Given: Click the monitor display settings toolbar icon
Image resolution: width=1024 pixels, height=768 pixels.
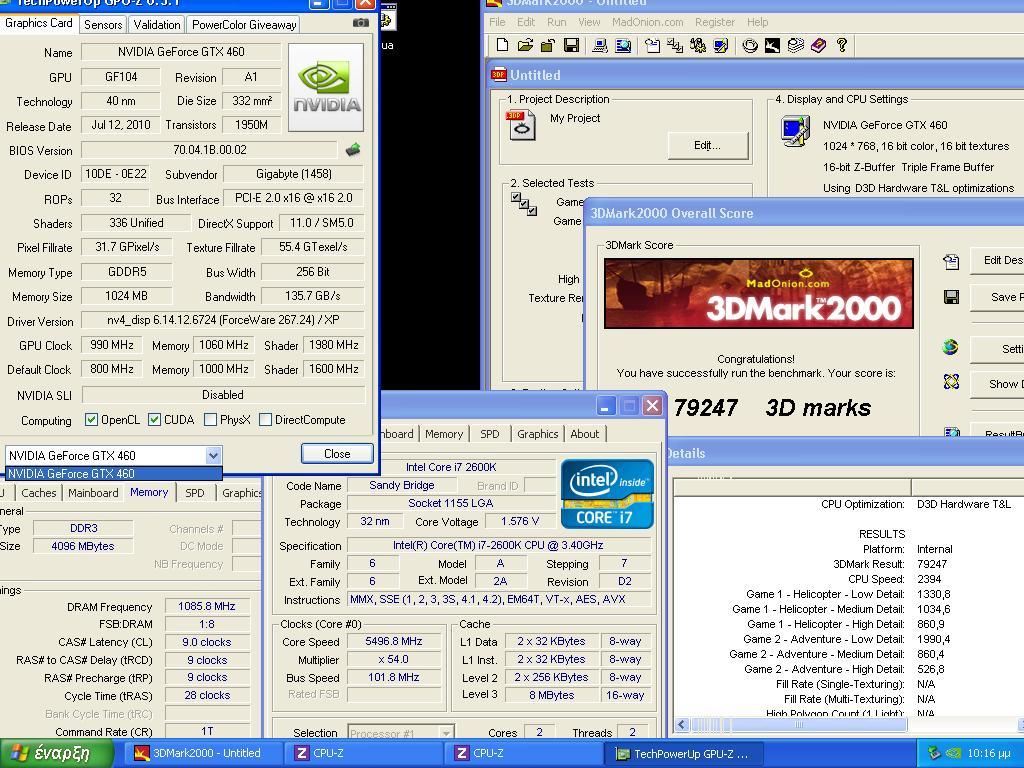Looking at the screenshot, I should pos(720,45).
